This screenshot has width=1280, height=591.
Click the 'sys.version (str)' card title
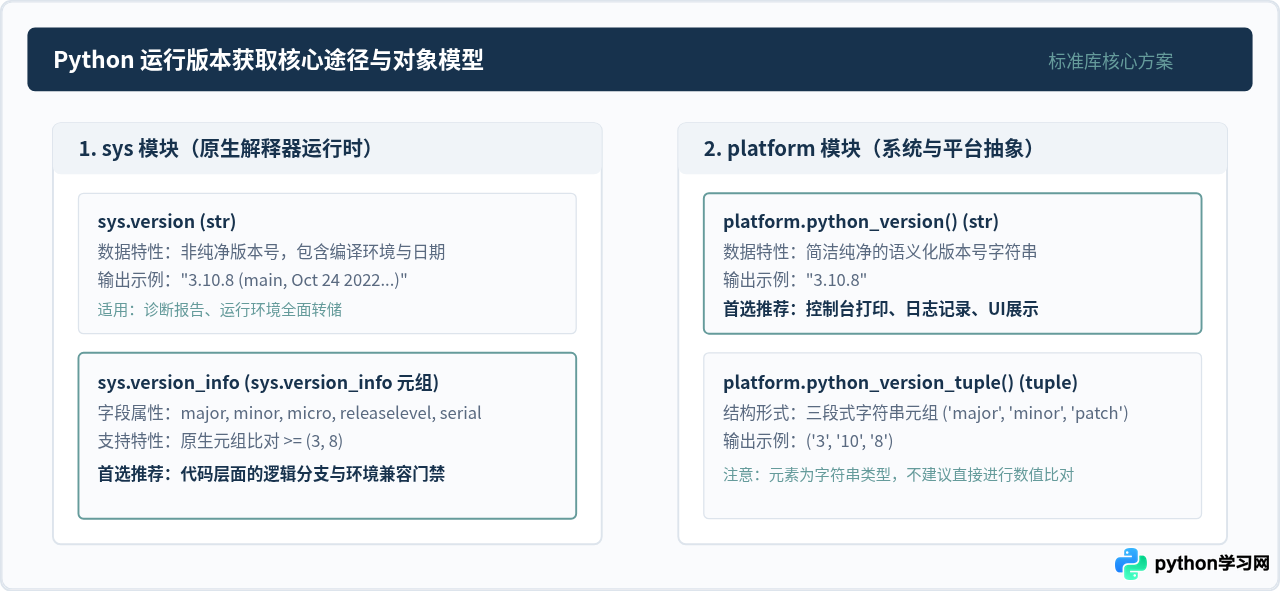pyautogui.click(x=167, y=222)
